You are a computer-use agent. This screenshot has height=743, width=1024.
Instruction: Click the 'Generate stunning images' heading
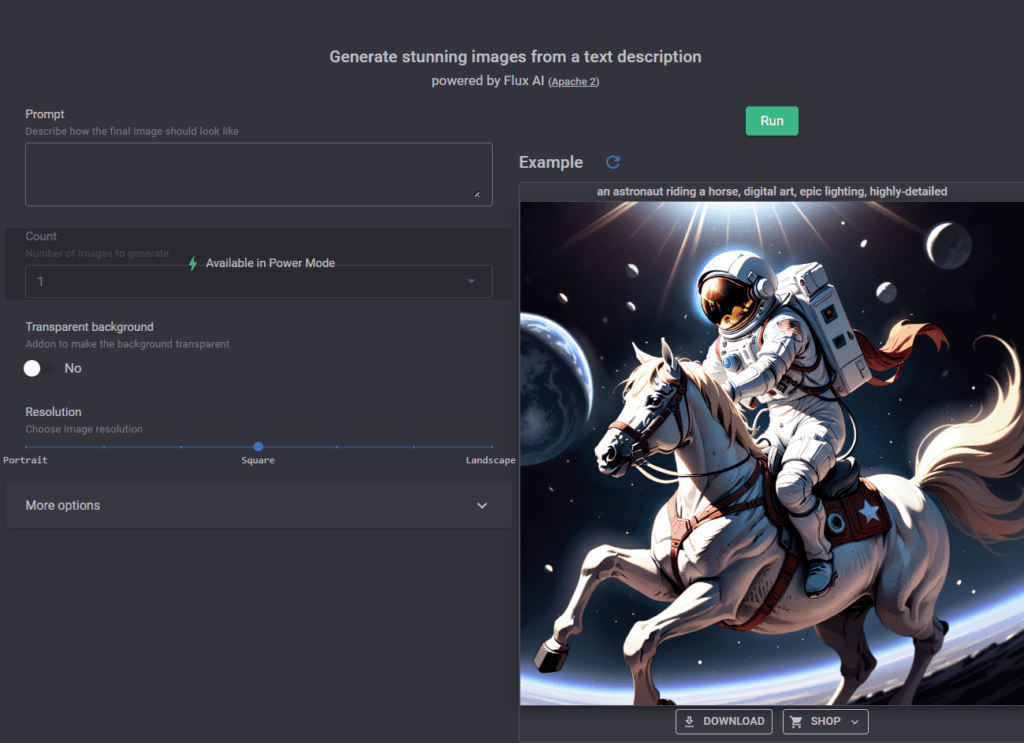pyautogui.click(x=515, y=57)
